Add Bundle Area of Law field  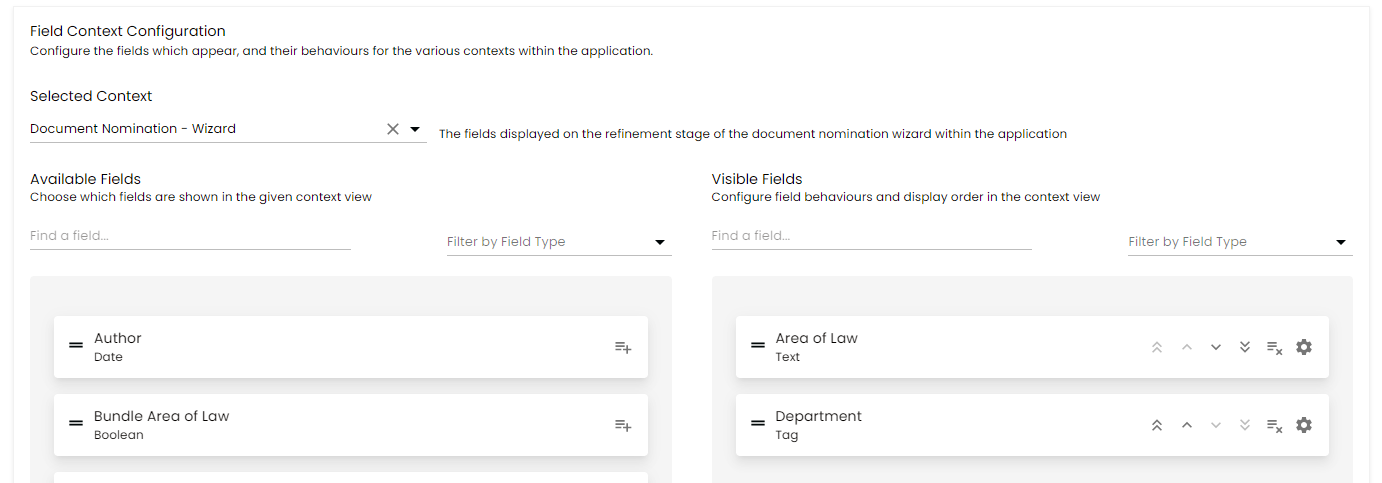(622, 426)
